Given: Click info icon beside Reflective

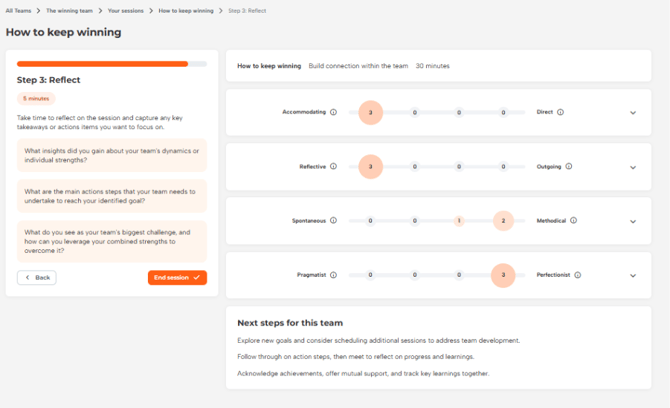Looking at the screenshot, I should [x=334, y=166].
